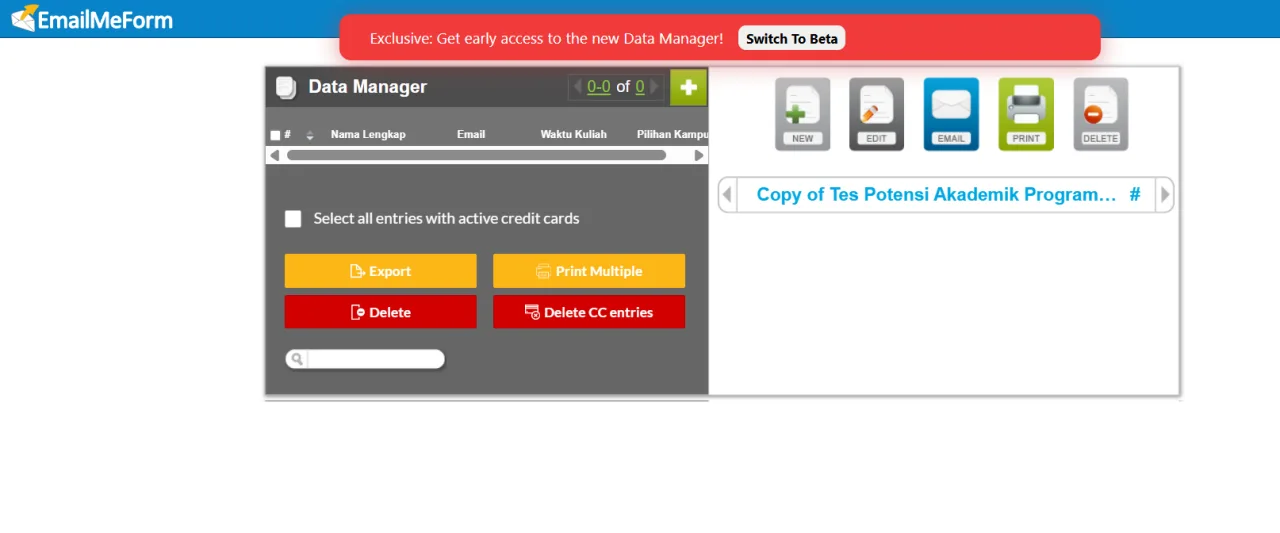
Task: Click Delete CC entries button
Action: click(x=589, y=312)
